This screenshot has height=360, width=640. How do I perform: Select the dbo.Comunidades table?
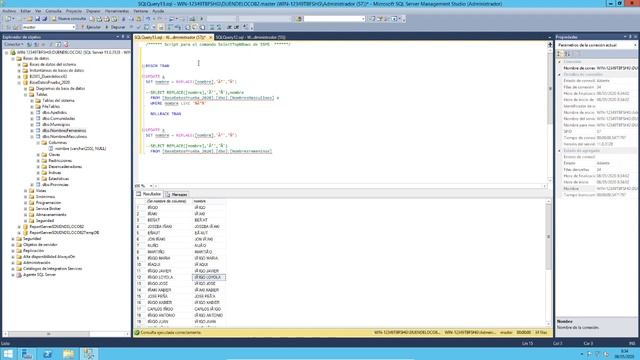pyautogui.click(x=58, y=118)
